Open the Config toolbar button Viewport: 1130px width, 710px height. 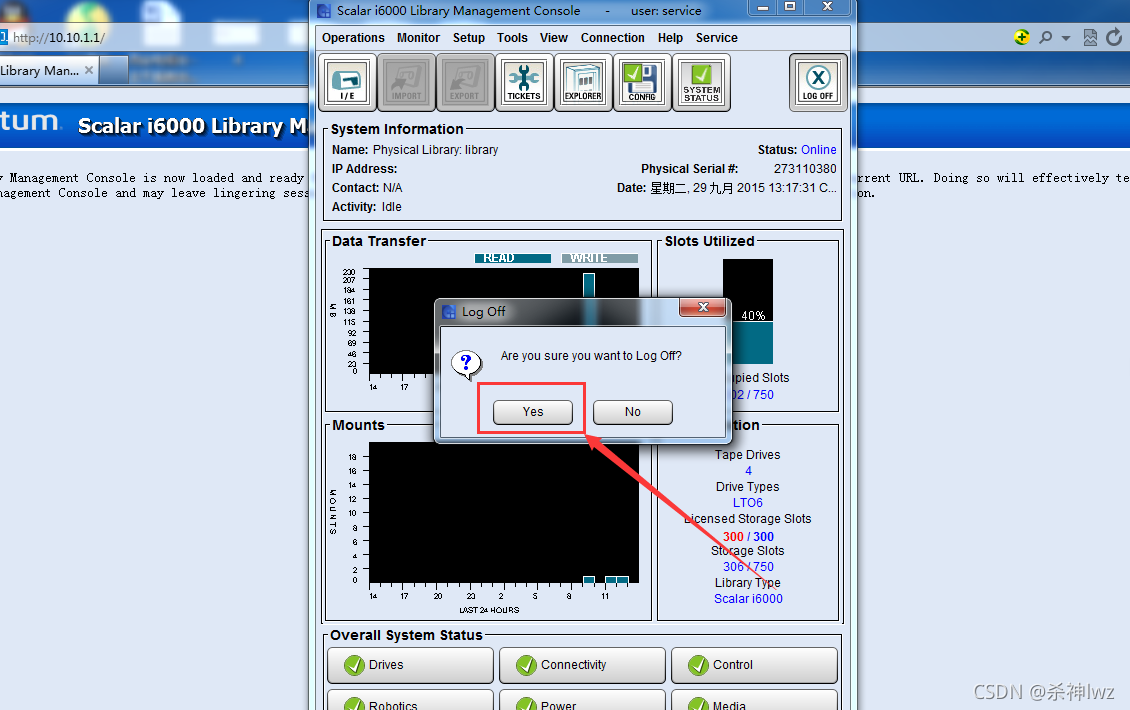(642, 83)
